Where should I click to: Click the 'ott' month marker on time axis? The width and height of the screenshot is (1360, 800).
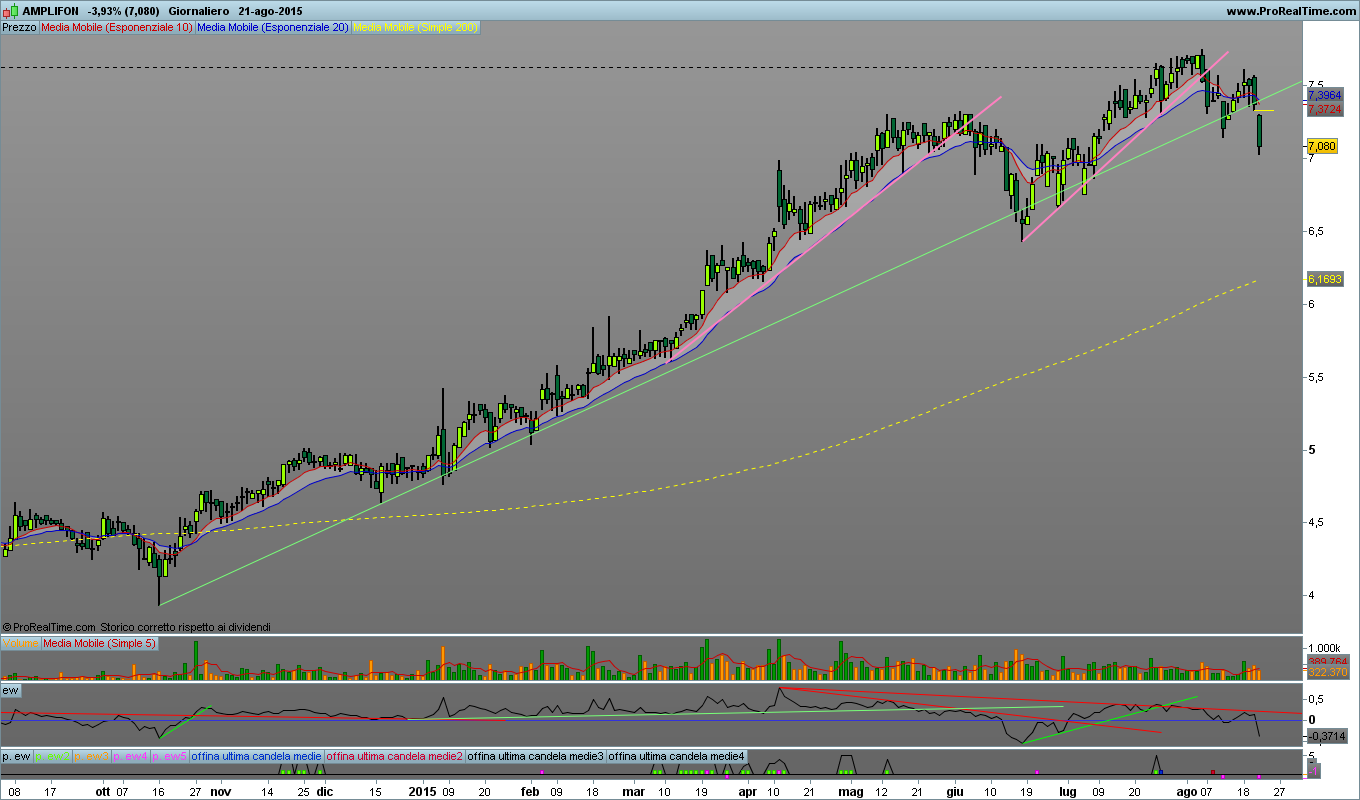[103, 790]
